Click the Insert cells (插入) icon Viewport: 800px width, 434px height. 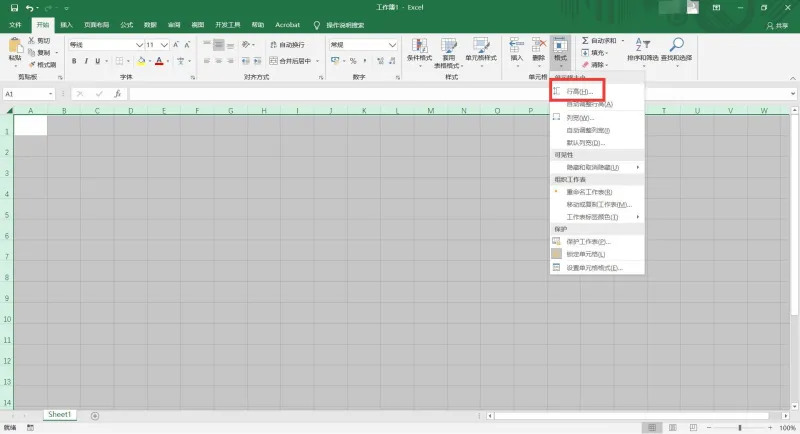516,45
